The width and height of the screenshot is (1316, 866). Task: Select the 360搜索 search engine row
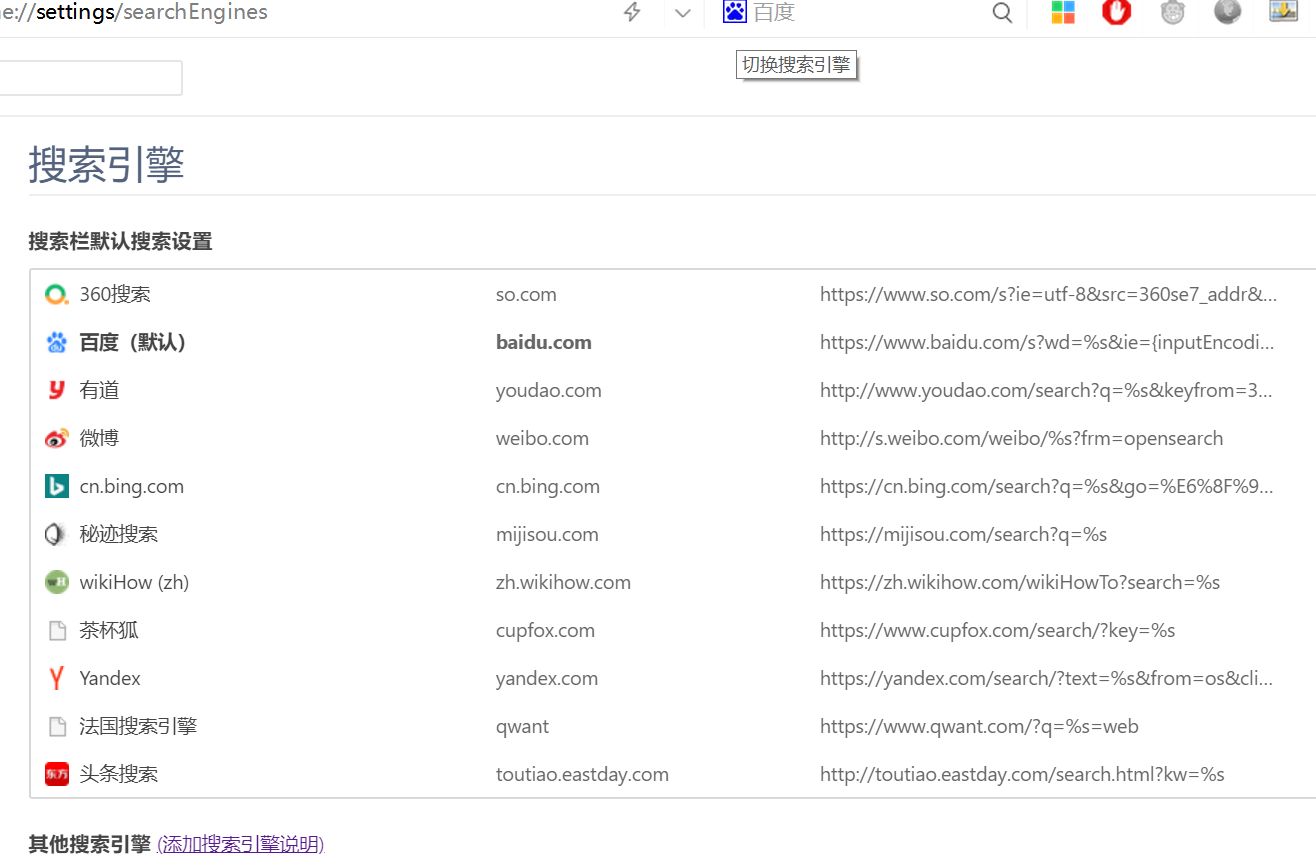115,295
